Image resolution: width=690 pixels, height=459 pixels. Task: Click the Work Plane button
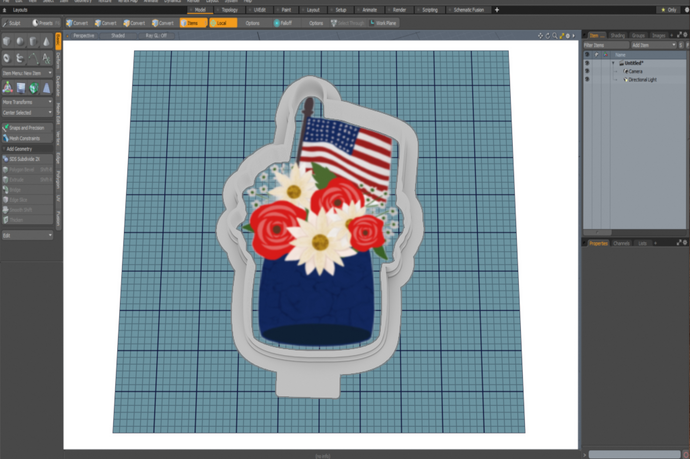(x=384, y=23)
